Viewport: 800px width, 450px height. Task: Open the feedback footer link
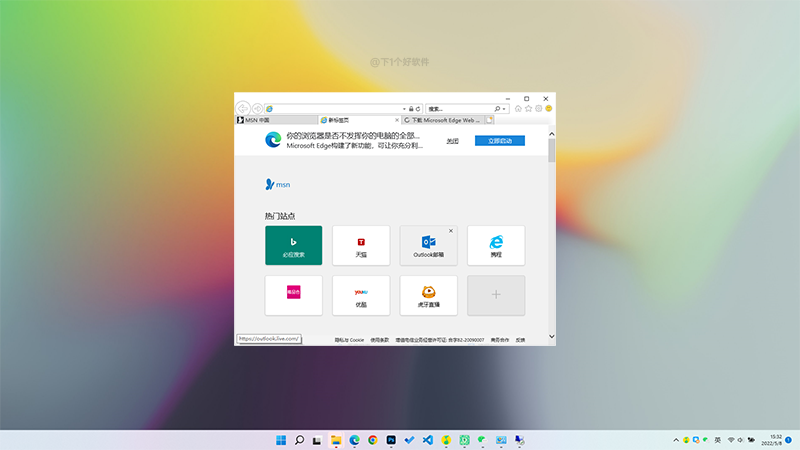click(520, 340)
